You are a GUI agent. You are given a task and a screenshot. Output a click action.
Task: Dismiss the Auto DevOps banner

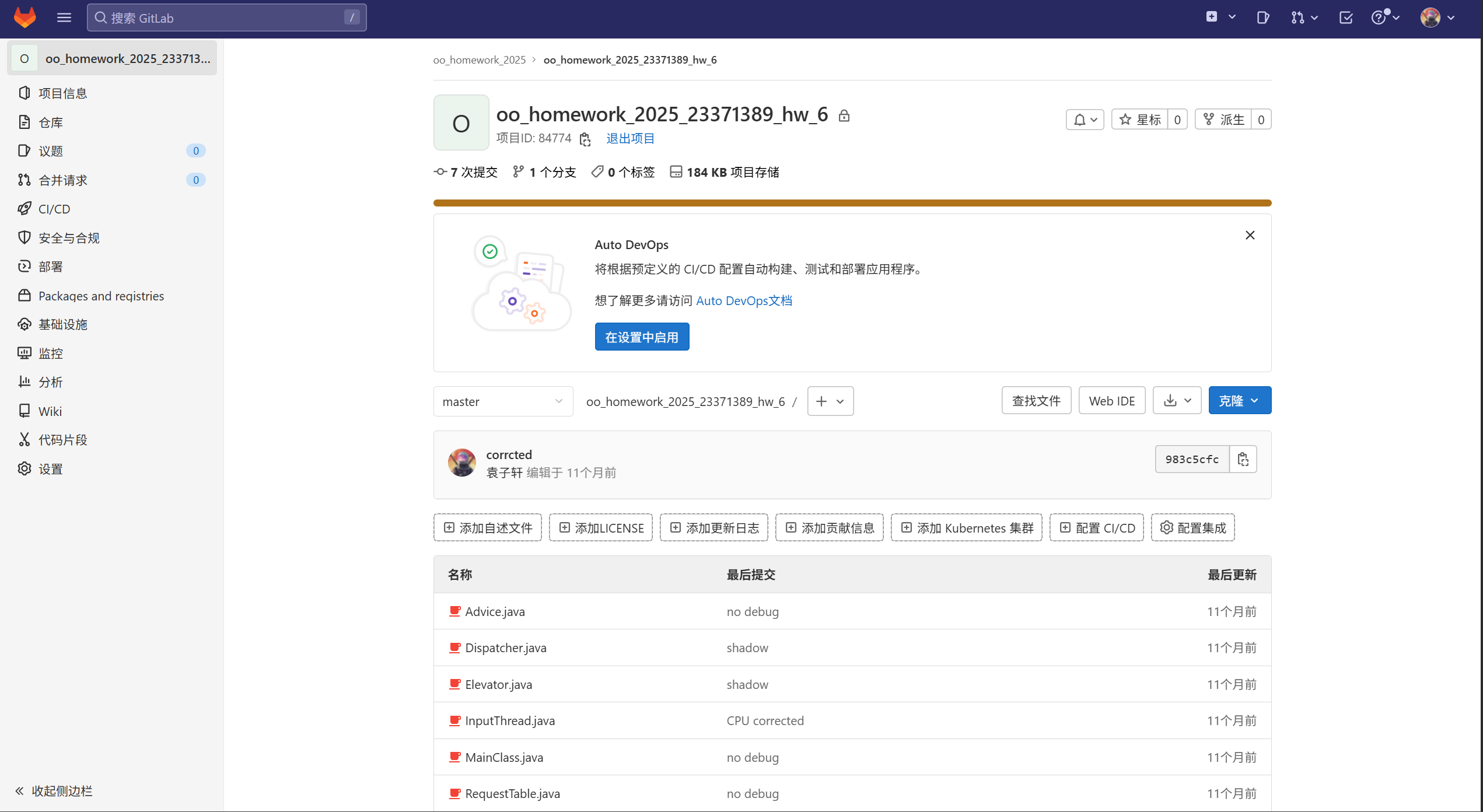point(1250,235)
